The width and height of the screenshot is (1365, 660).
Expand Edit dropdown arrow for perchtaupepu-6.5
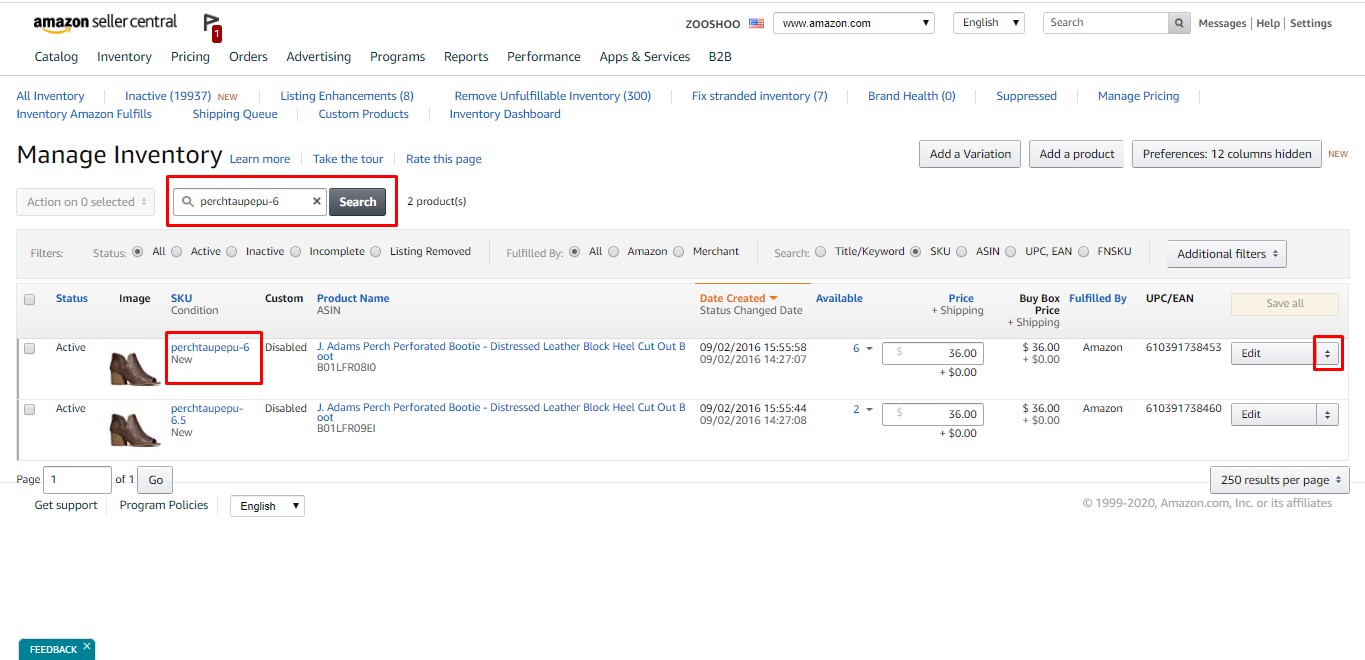click(1327, 414)
